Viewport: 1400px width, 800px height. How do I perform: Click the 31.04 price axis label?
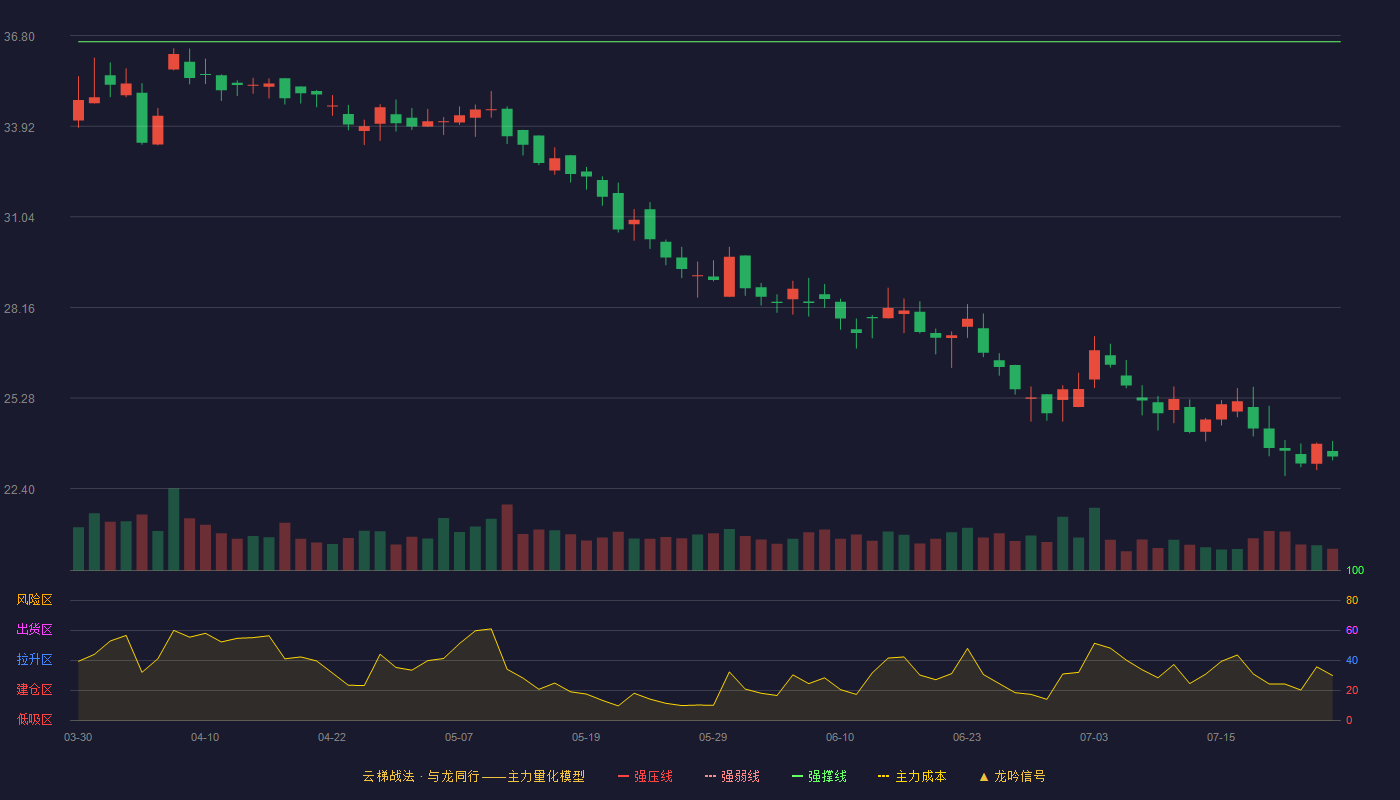click(19, 218)
